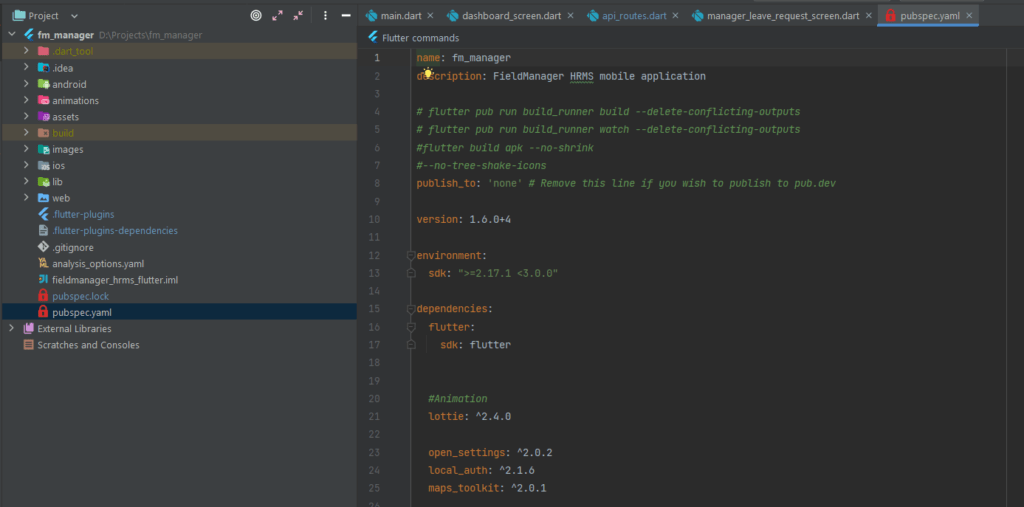The image size is (1024, 507).
Task: Expand the build folder
Action: coord(26,133)
